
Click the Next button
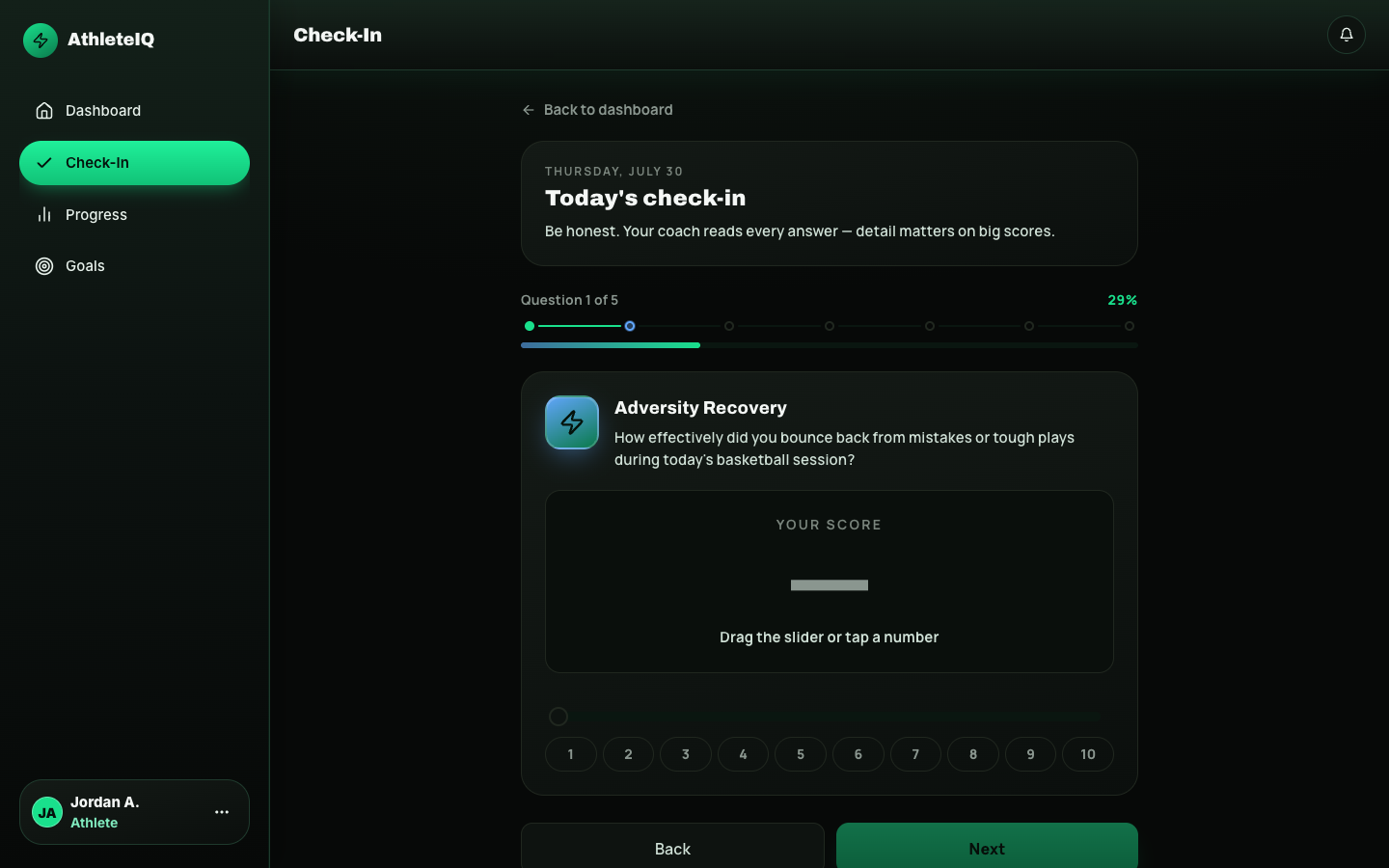pos(987,846)
